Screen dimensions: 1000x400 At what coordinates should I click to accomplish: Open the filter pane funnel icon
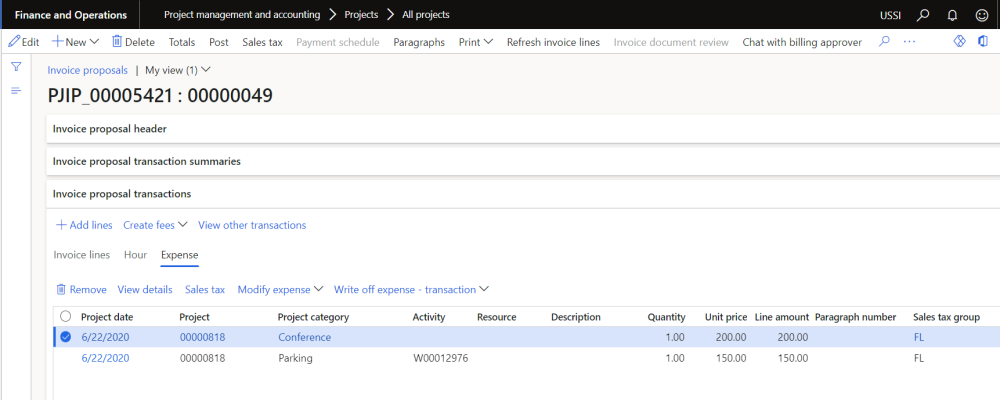[x=16, y=66]
